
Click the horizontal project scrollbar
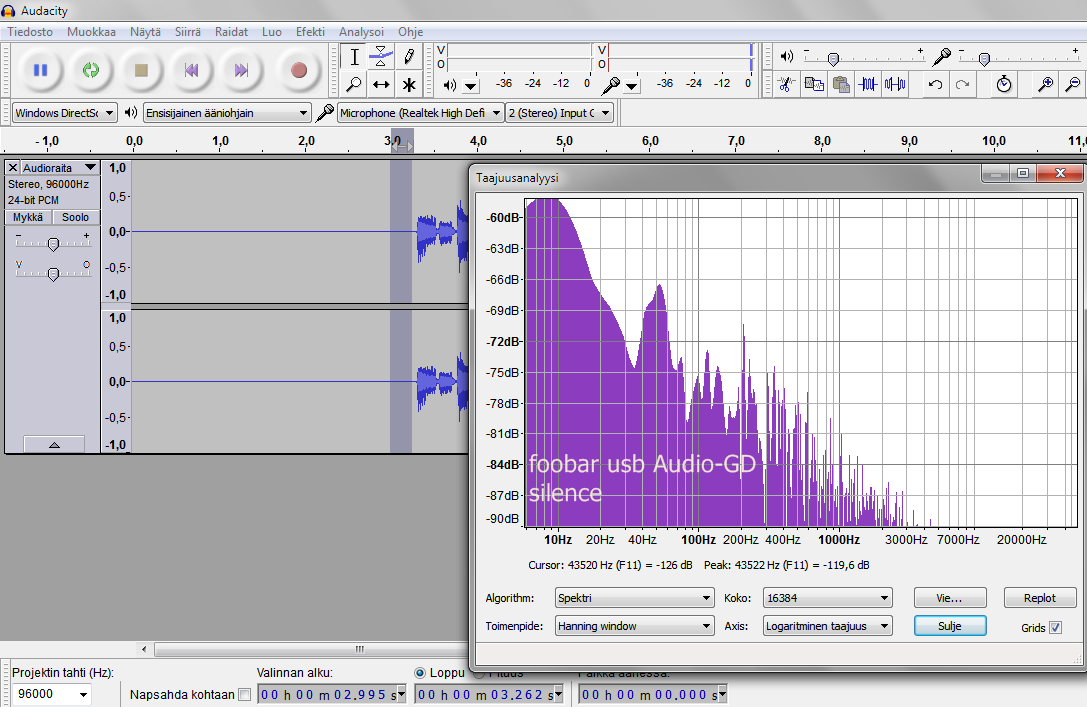[x=311, y=649]
